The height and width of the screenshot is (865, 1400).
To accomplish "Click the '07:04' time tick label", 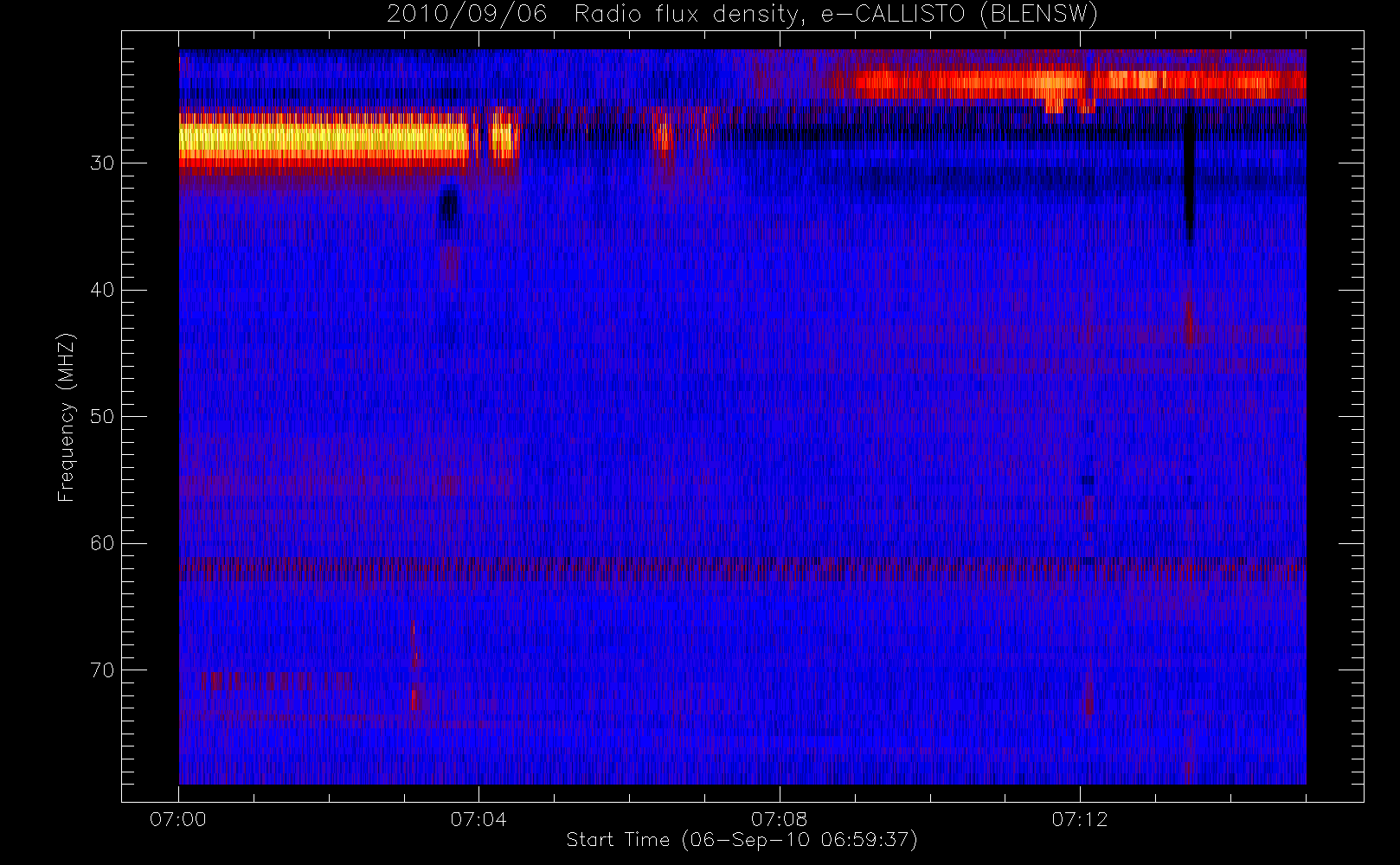I will (x=478, y=819).
